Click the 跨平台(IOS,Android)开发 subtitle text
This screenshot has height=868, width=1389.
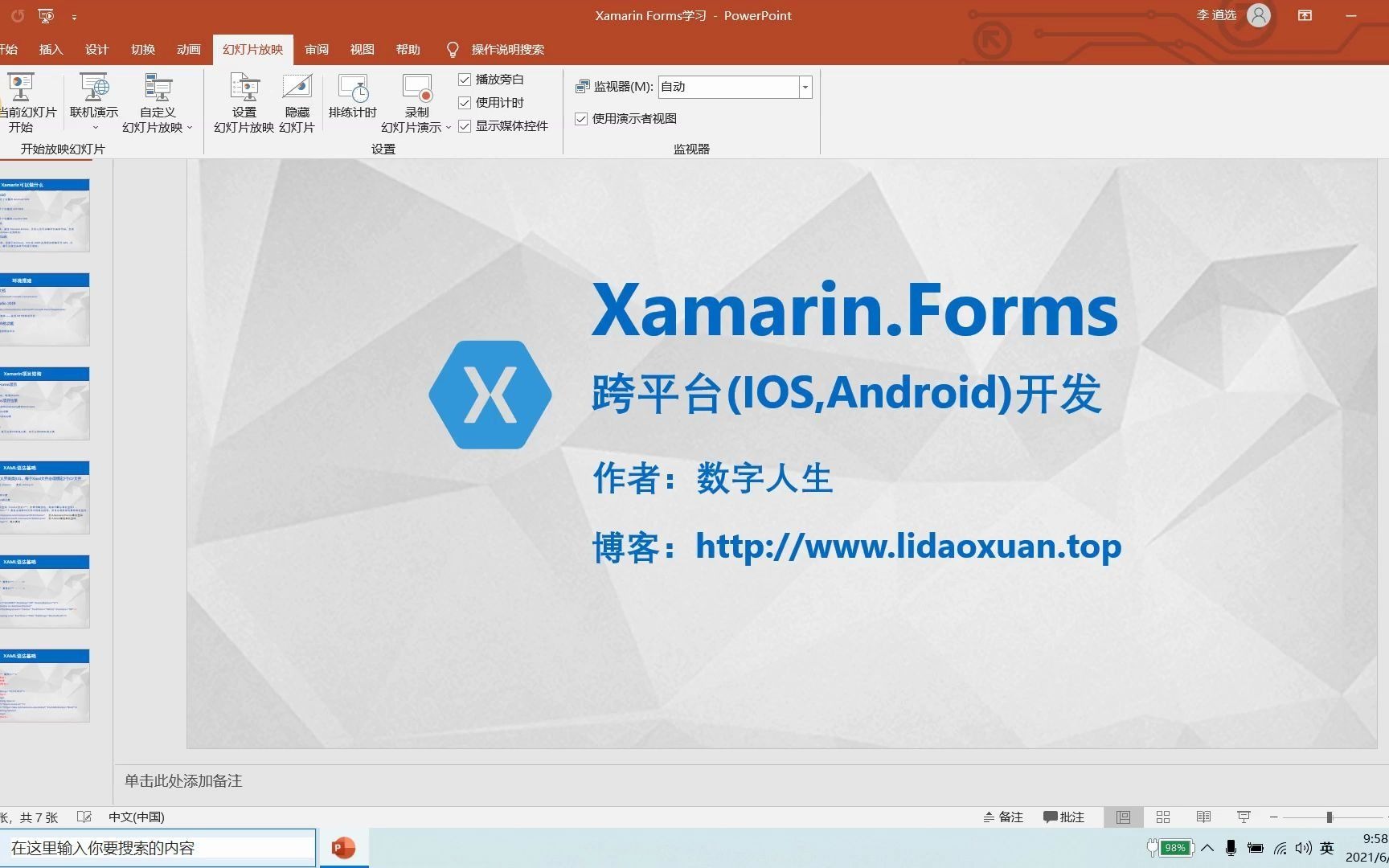(x=846, y=394)
